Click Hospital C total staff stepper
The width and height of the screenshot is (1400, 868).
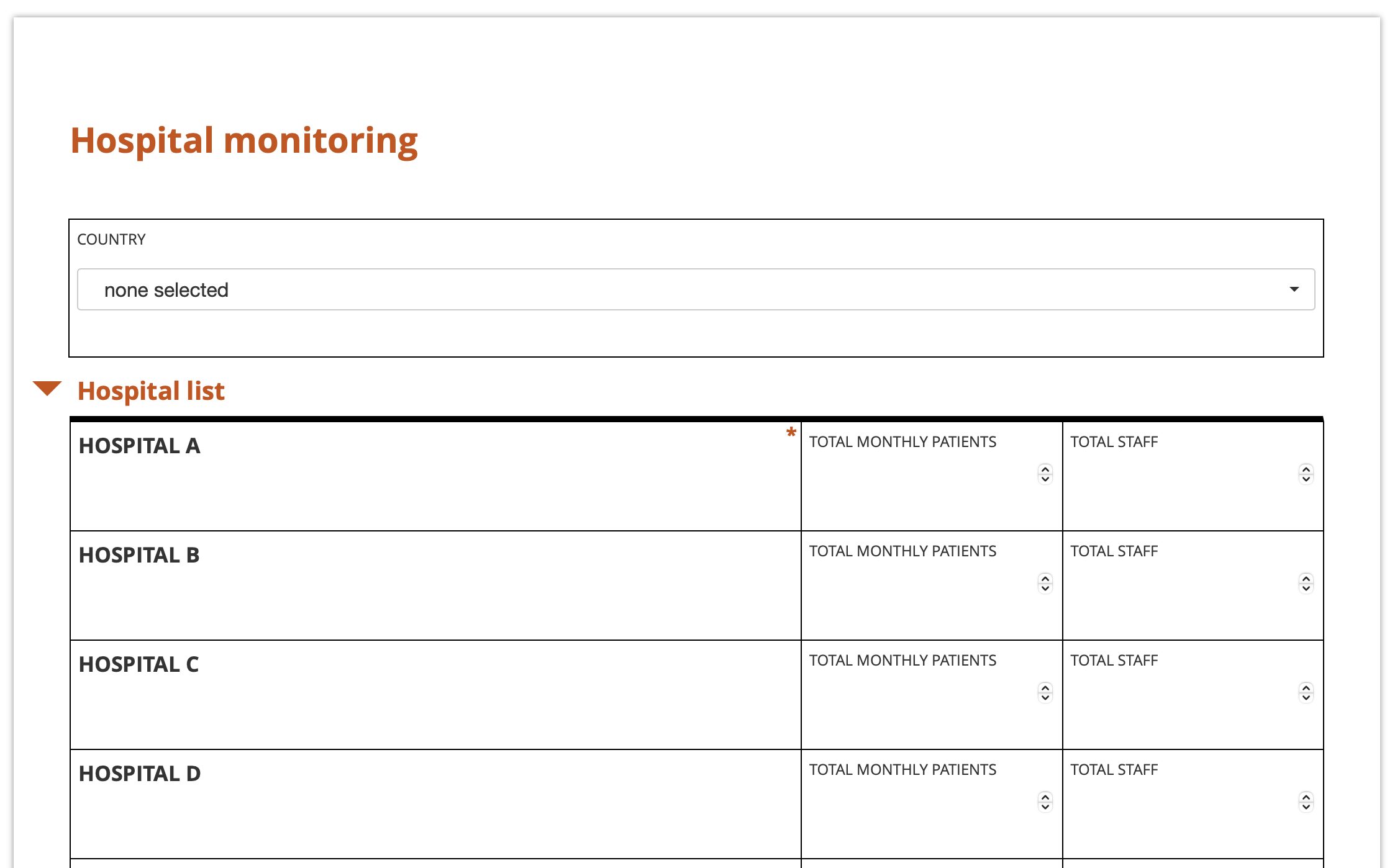coord(1306,692)
